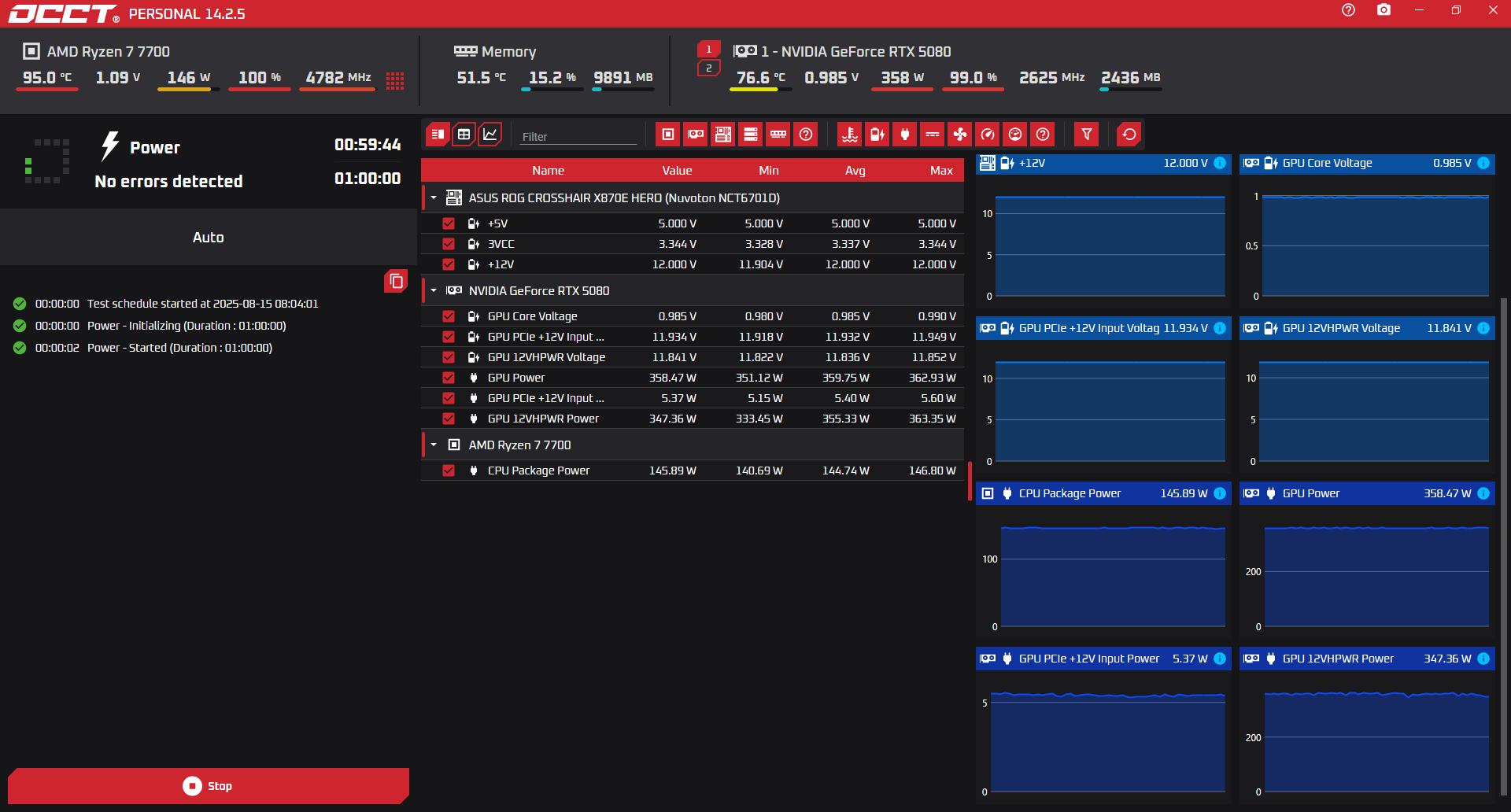
Task: Reset min/max values with the refresh icon
Action: pyautogui.click(x=1129, y=135)
